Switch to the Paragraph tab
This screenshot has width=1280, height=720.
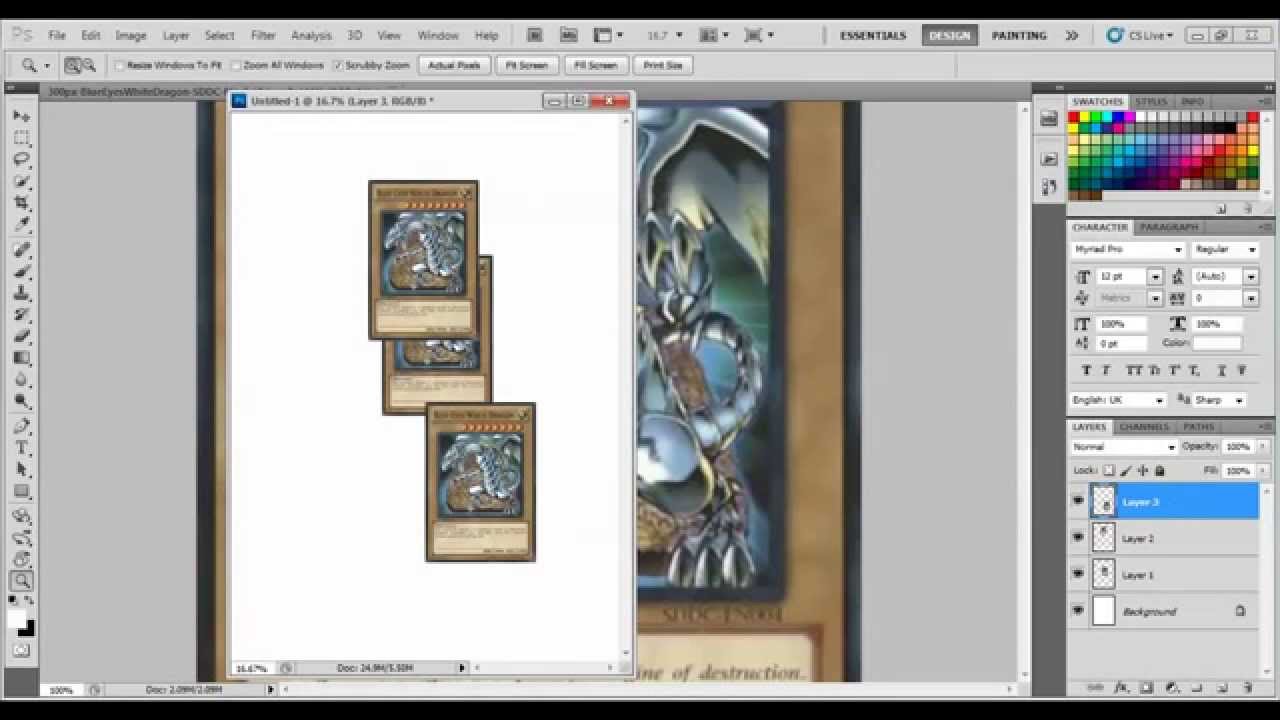[x=1169, y=227]
